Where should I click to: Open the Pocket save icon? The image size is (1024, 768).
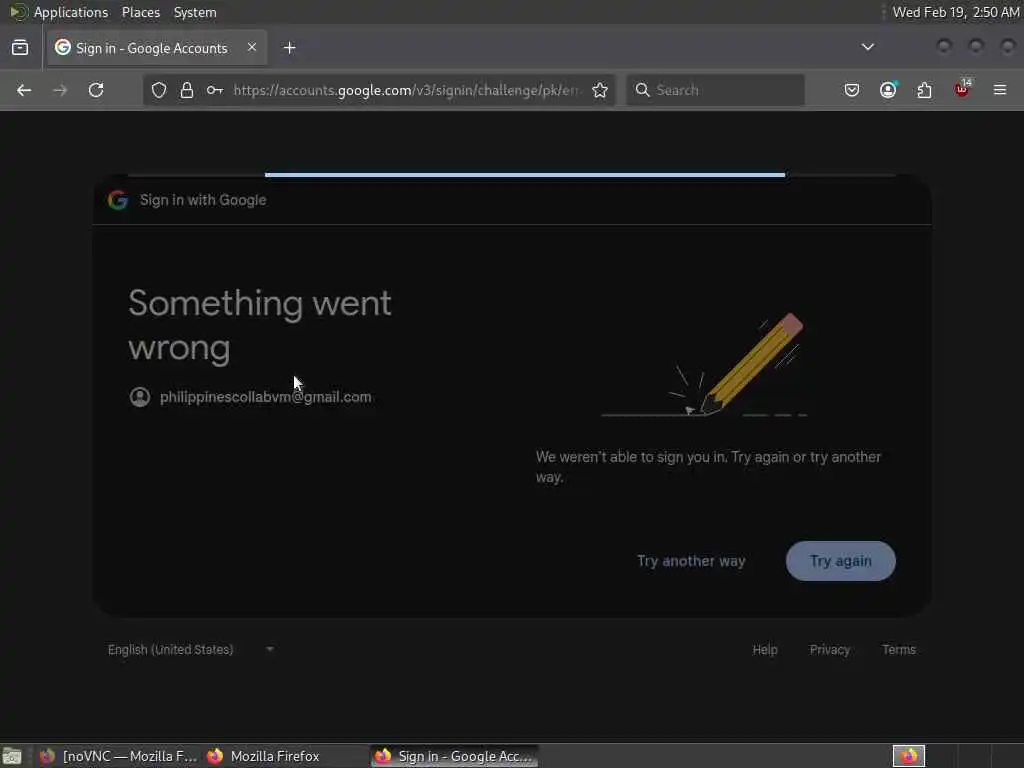pyautogui.click(x=852, y=90)
